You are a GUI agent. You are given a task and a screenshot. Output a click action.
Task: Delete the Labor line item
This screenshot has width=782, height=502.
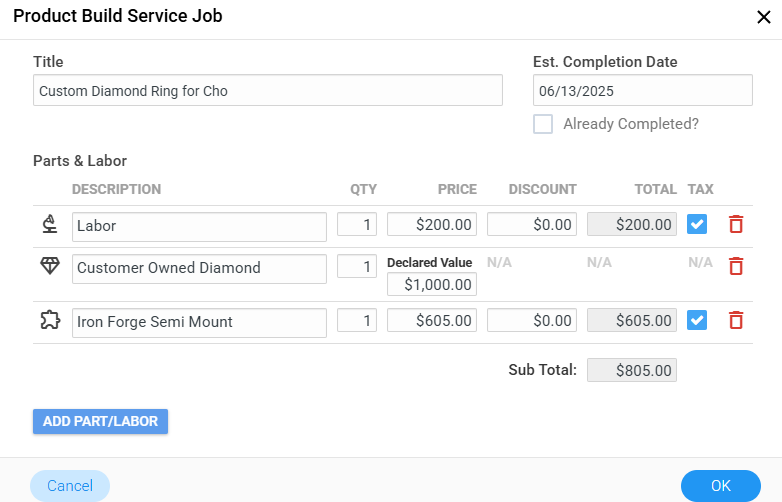pyautogui.click(x=736, y=225)
